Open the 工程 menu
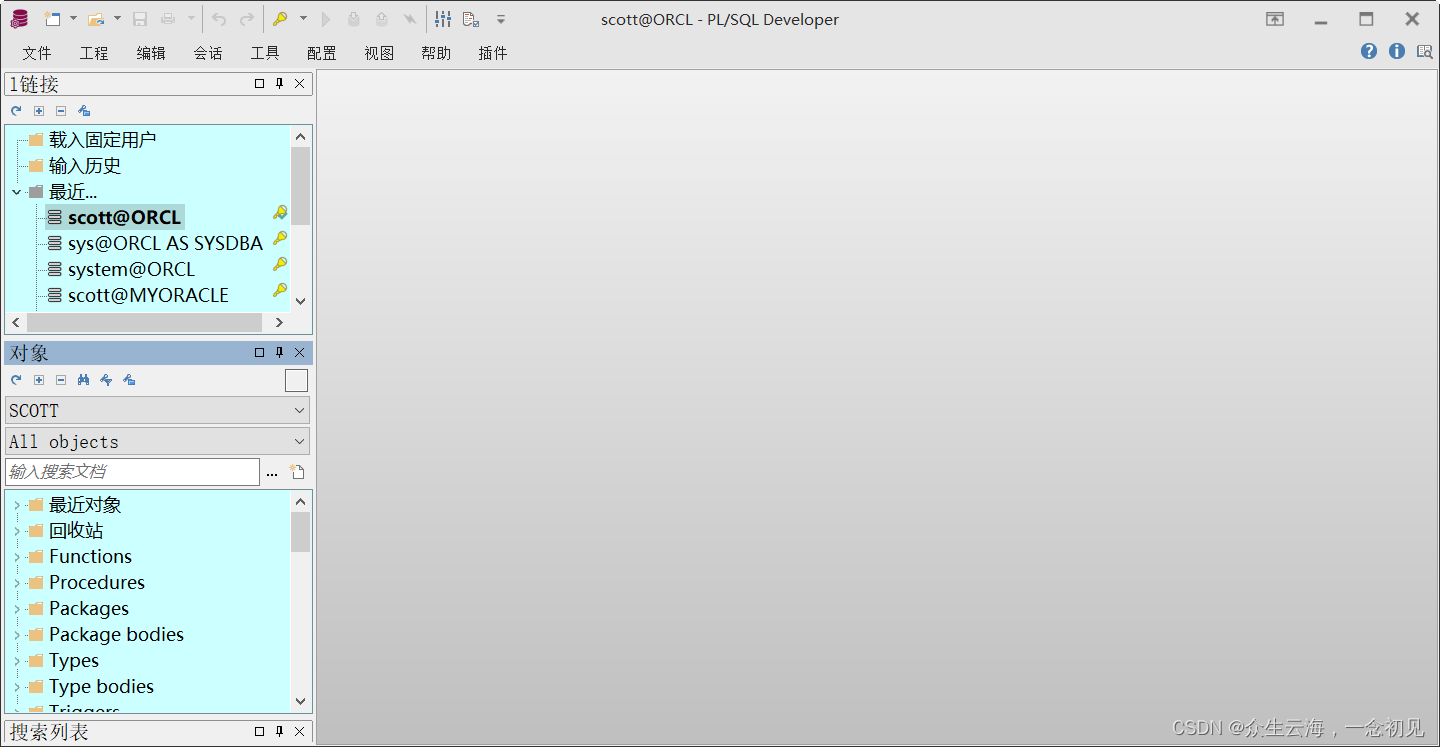This screenshot has height=747, width=1440. pos(94,53)
